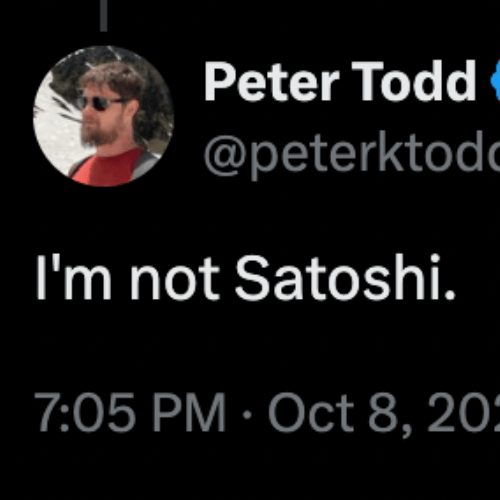Click the red shirt in avatar
Image resolution: width=500 pixels, height=500 pixels.
pyautogui.click(x=108, y=168)
